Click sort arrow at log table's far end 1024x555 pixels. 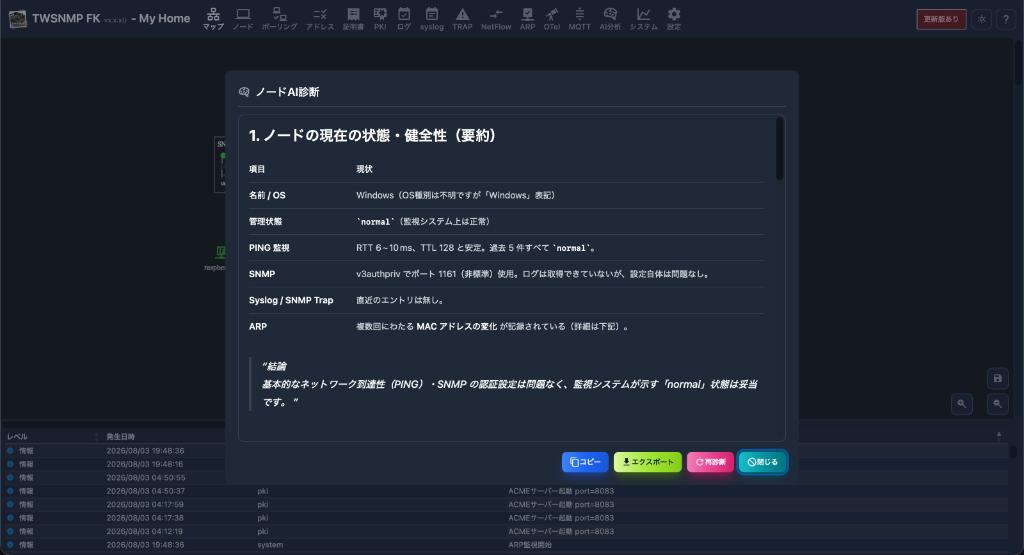pos(999,436)
